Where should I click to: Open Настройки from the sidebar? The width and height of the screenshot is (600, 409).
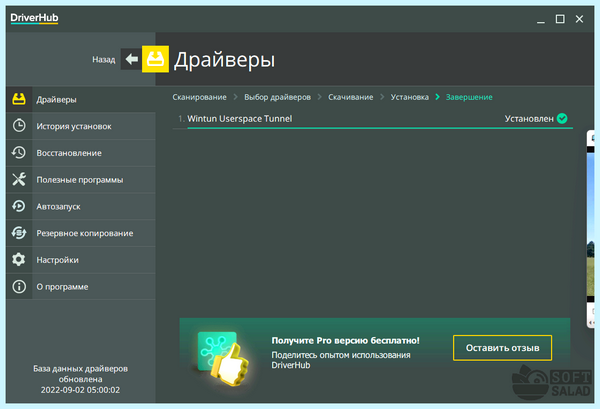pyautogui.click(x=81, y=260)
